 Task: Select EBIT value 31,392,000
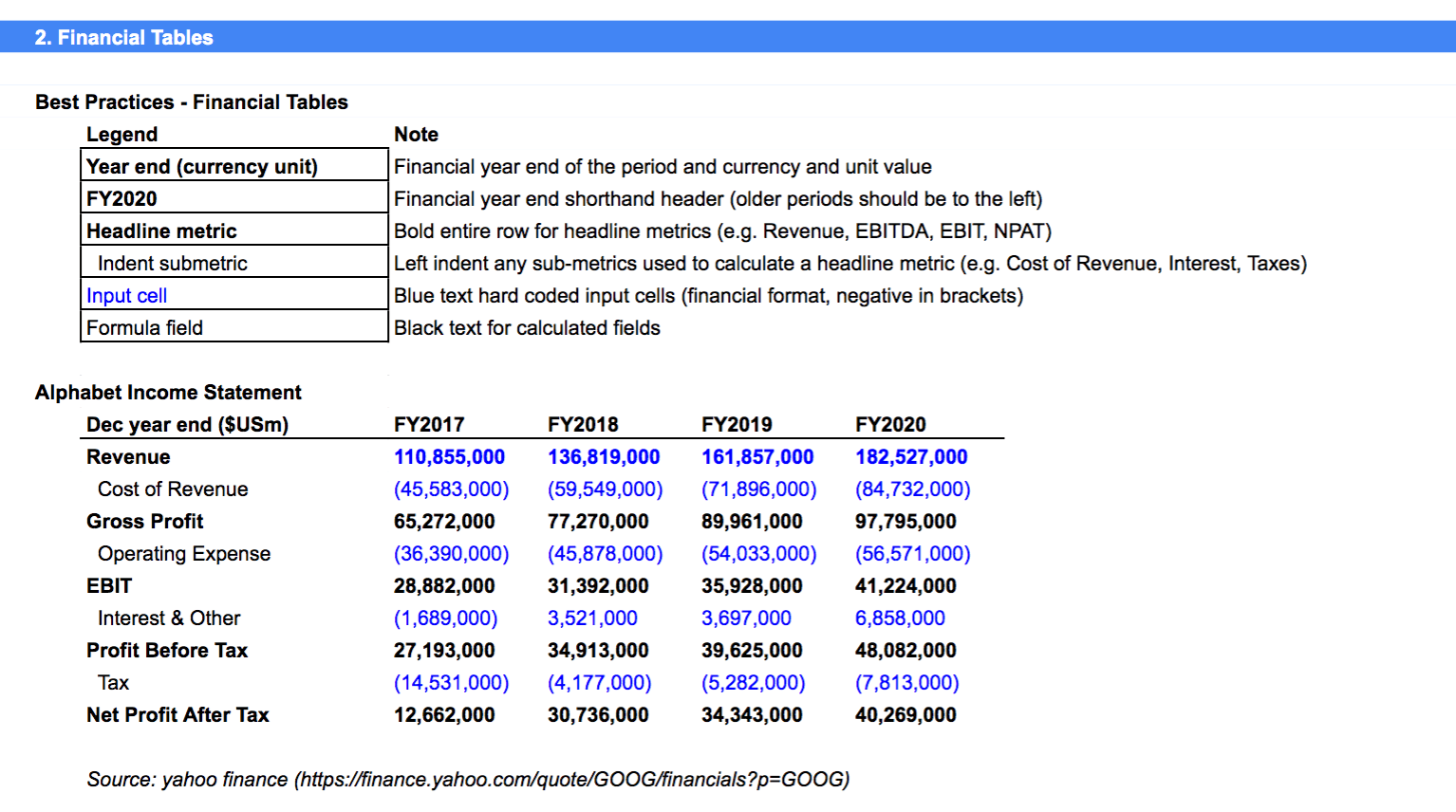tap(598, 586)
